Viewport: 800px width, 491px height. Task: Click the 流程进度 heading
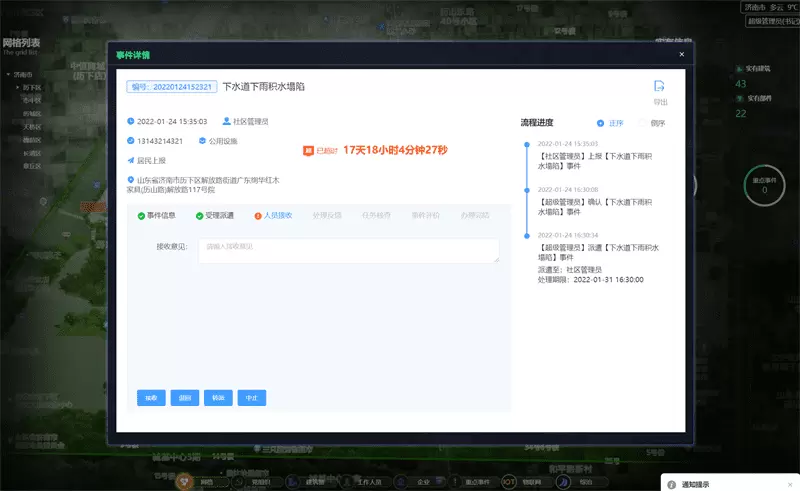tap(537, 122)
